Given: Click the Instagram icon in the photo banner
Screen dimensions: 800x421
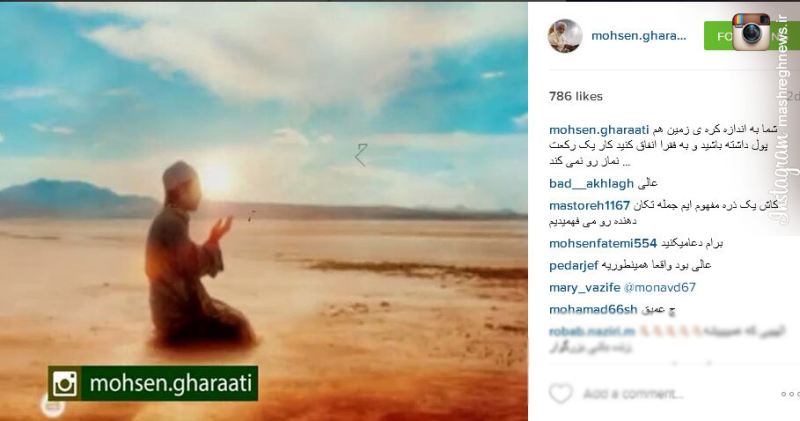Looking at the screenshot, I should (65, 384).
